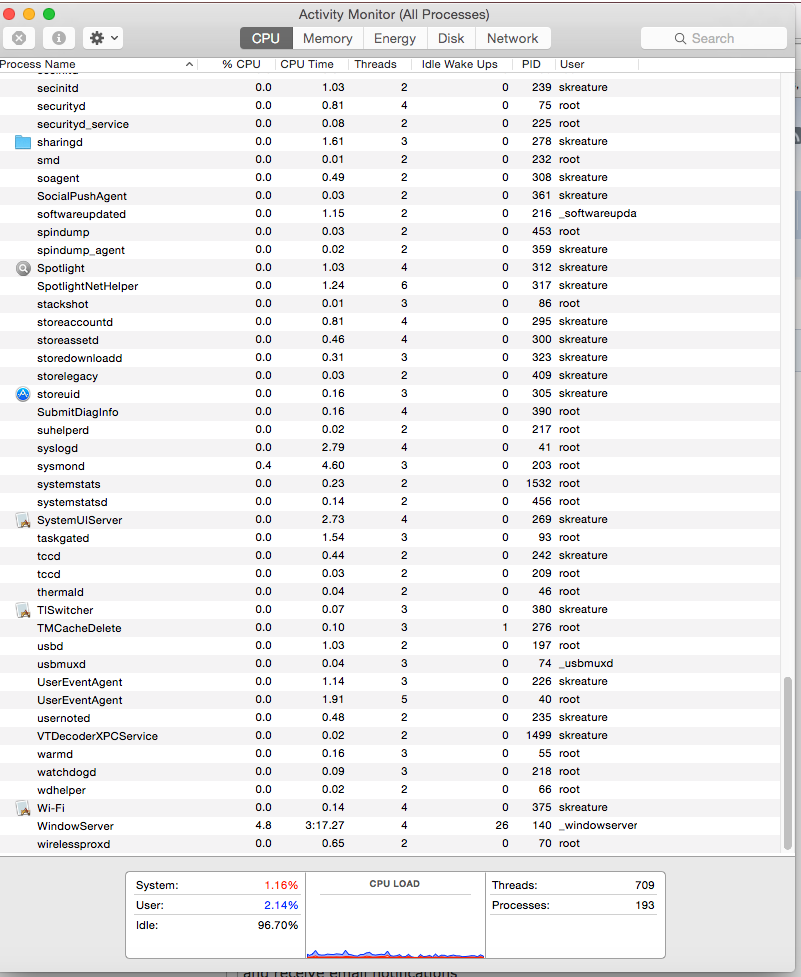801x977 pixels.
Task: Select the suhelperd process
Action: [x=390, y=430]
